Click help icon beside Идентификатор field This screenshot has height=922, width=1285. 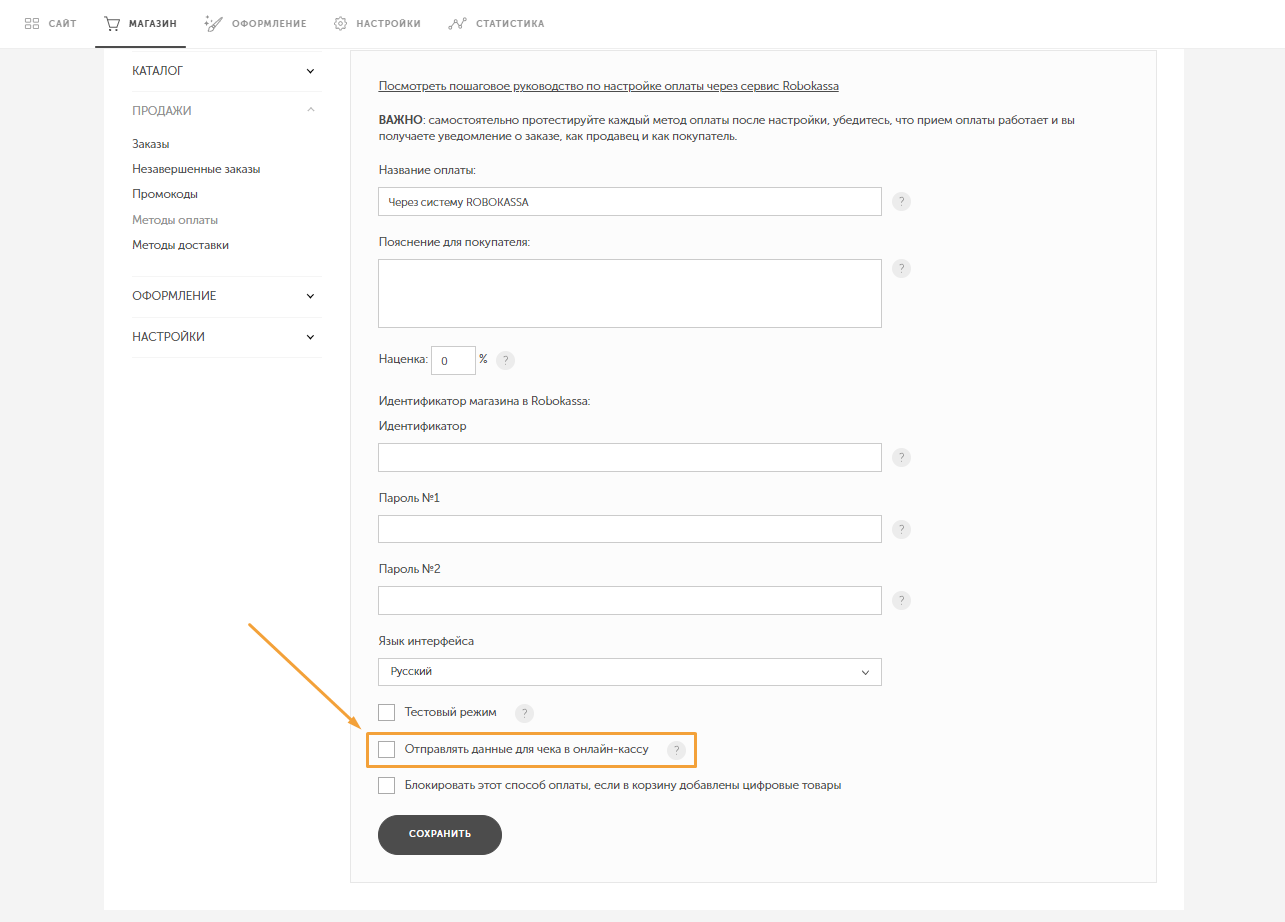pyautogui.click(x=901, y=457)
